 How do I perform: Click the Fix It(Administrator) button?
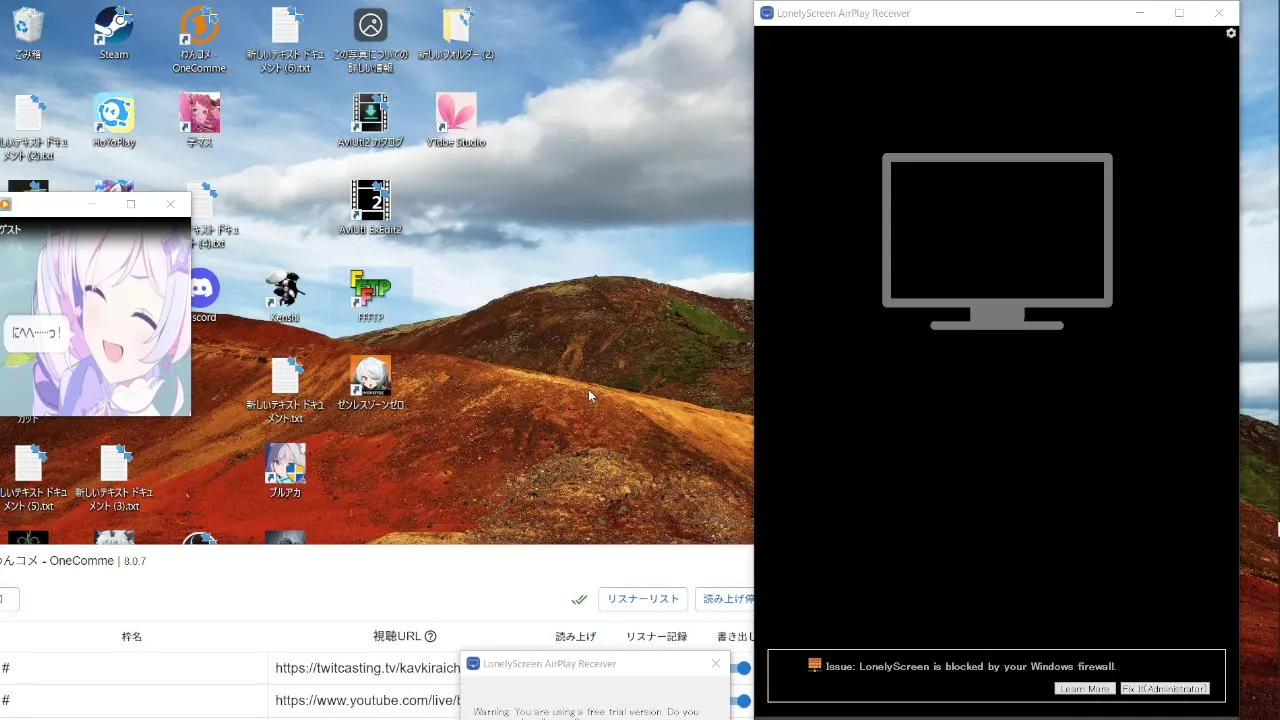pos(1165,689)
